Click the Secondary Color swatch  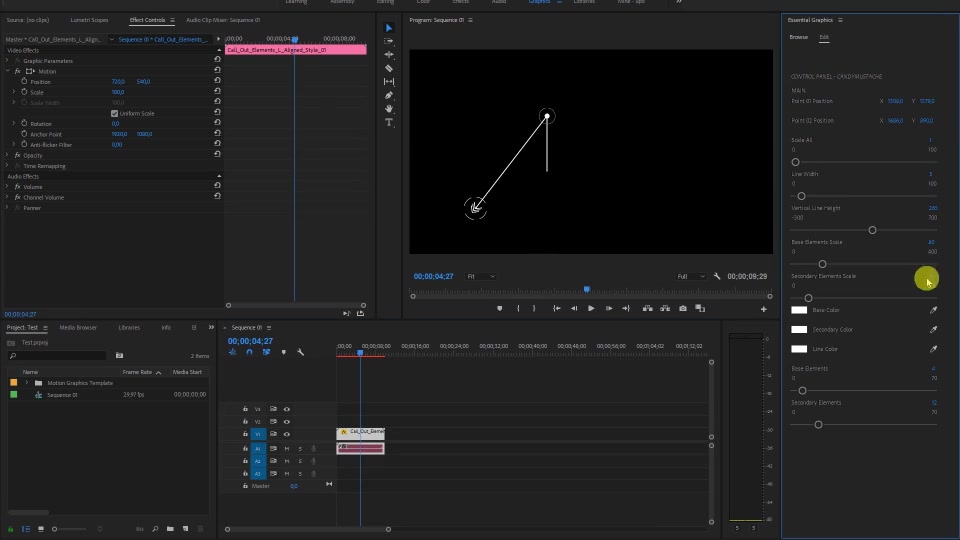(x=799, y=329)
